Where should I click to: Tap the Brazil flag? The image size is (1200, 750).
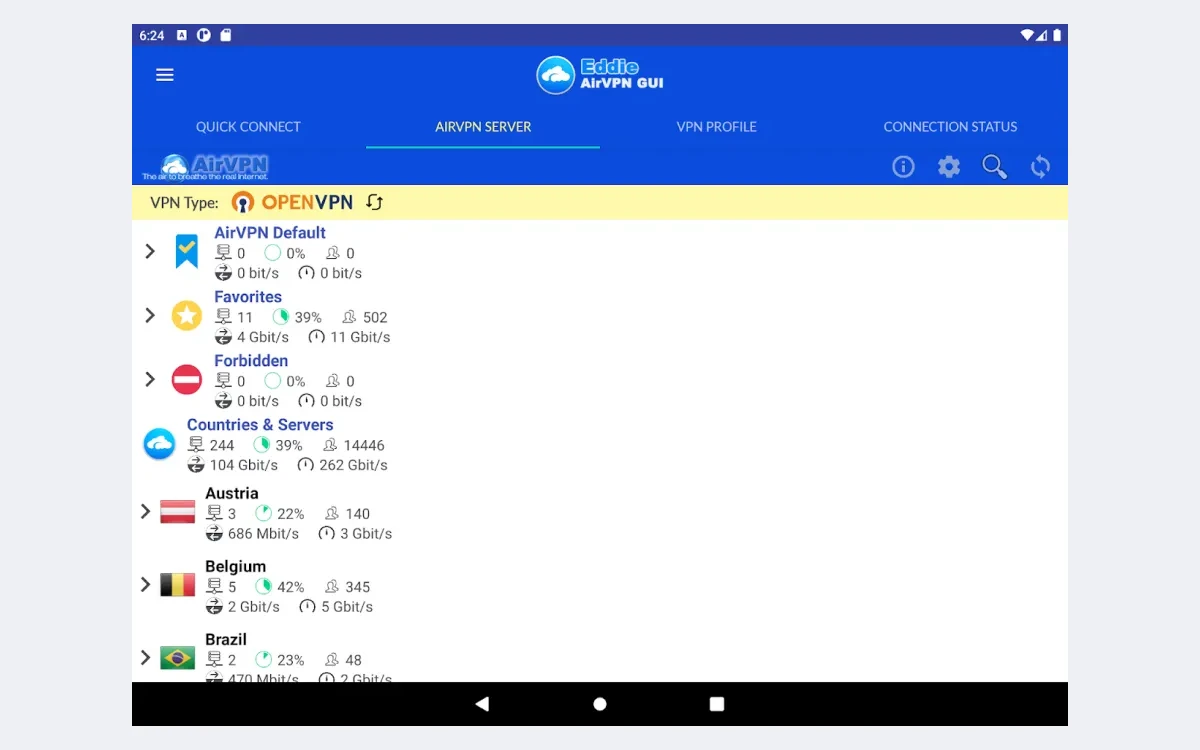[178, 658]
